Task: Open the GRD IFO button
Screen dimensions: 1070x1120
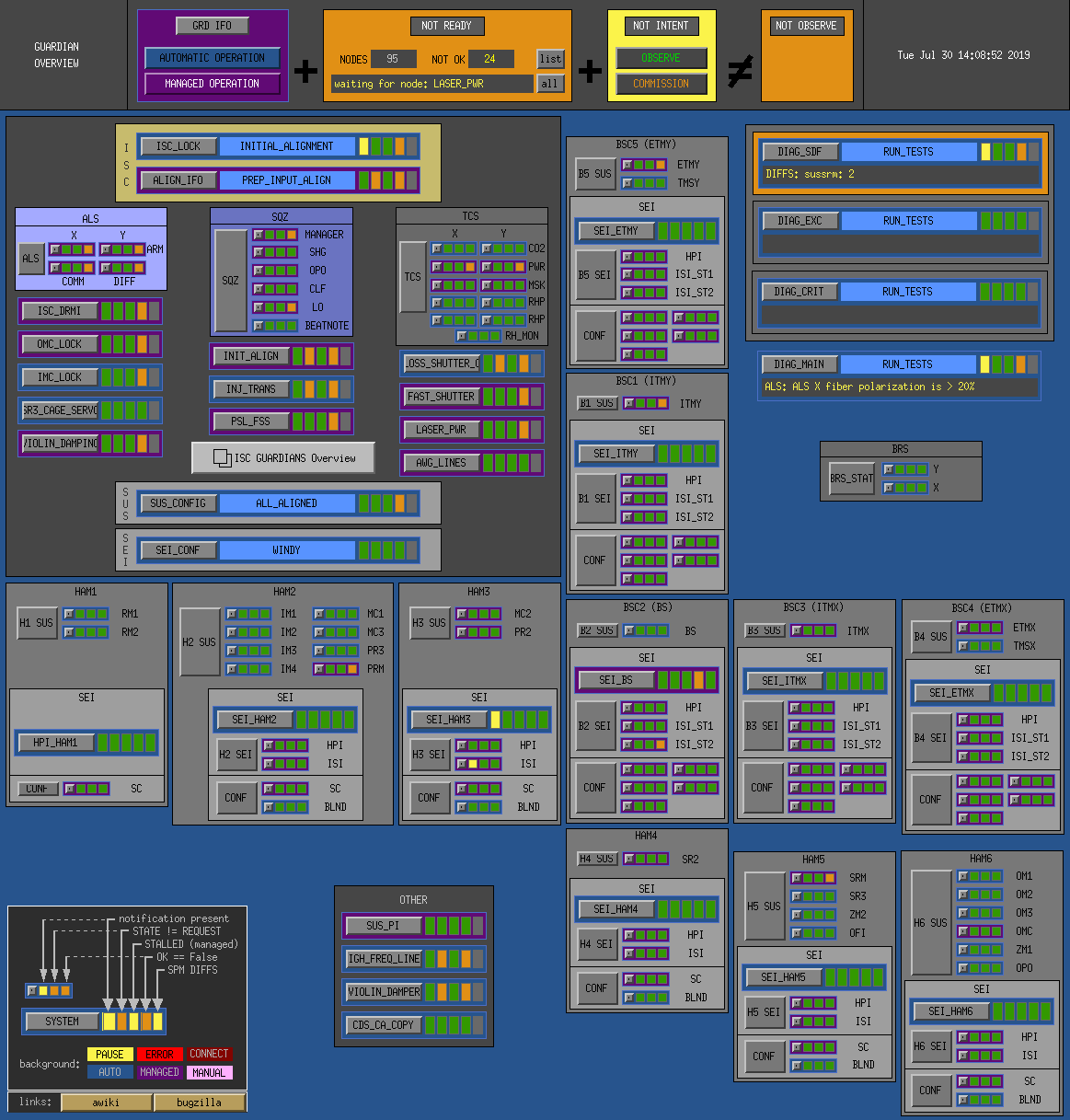Action: 212,26
